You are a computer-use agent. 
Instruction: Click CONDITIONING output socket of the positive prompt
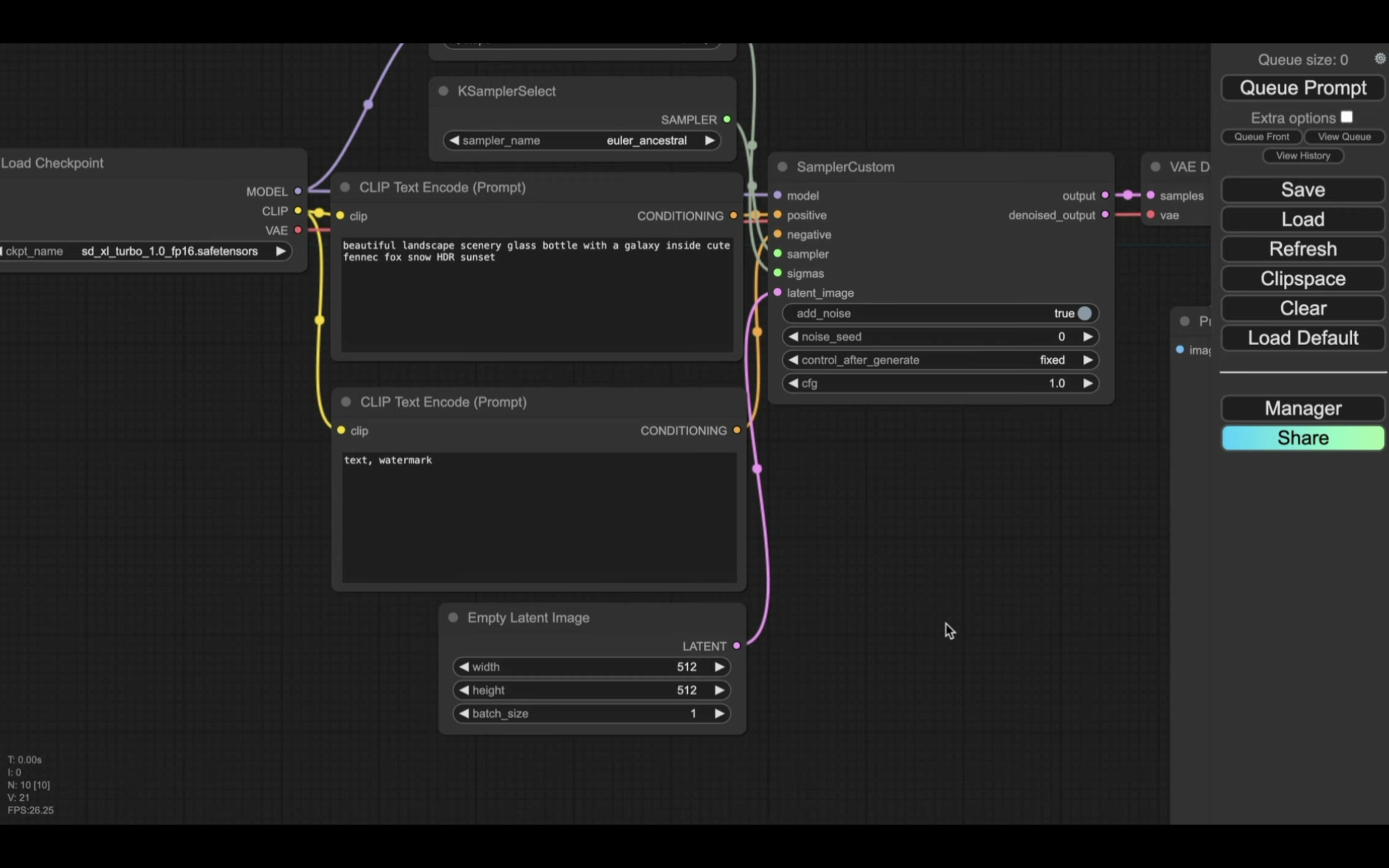[734, 216]
